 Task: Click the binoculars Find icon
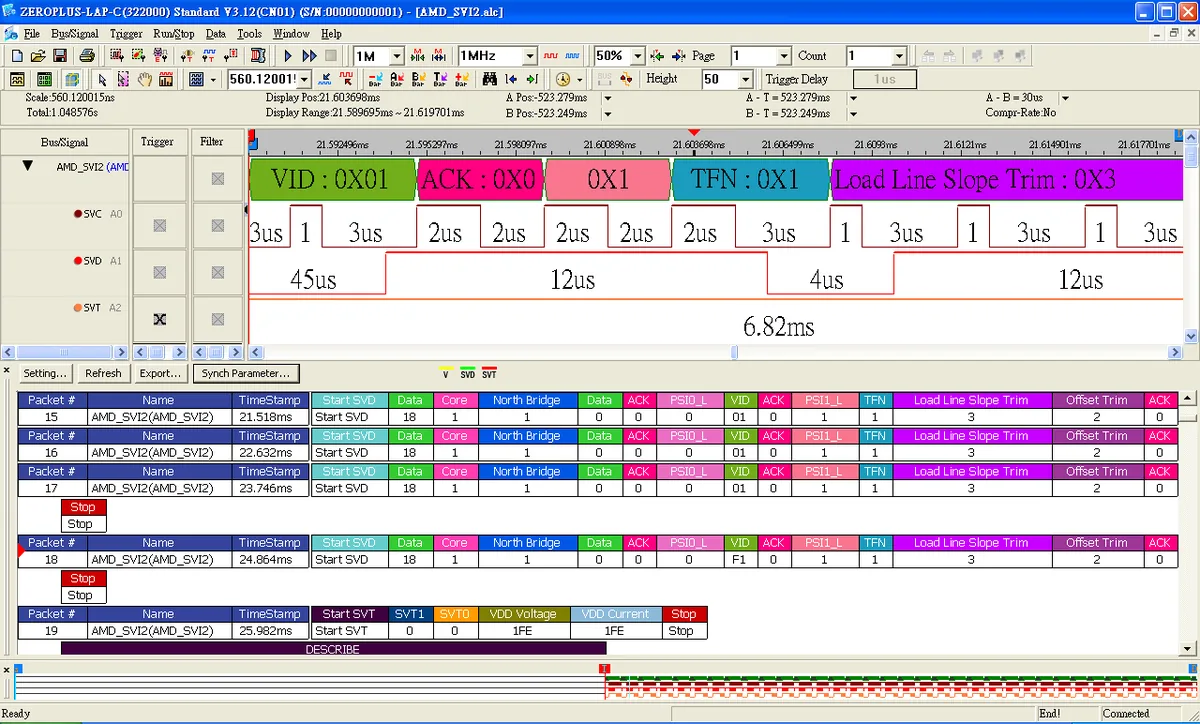pos(491,79)
